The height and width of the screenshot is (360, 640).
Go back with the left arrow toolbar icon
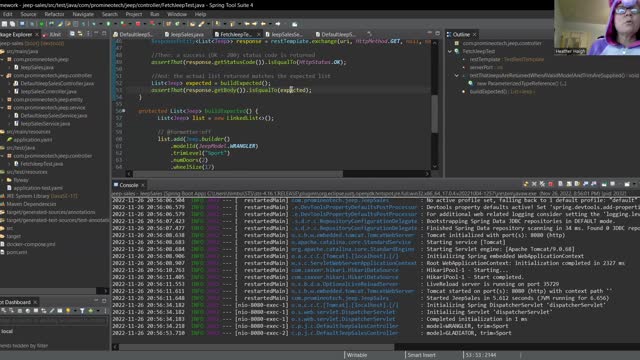(263, 24)
